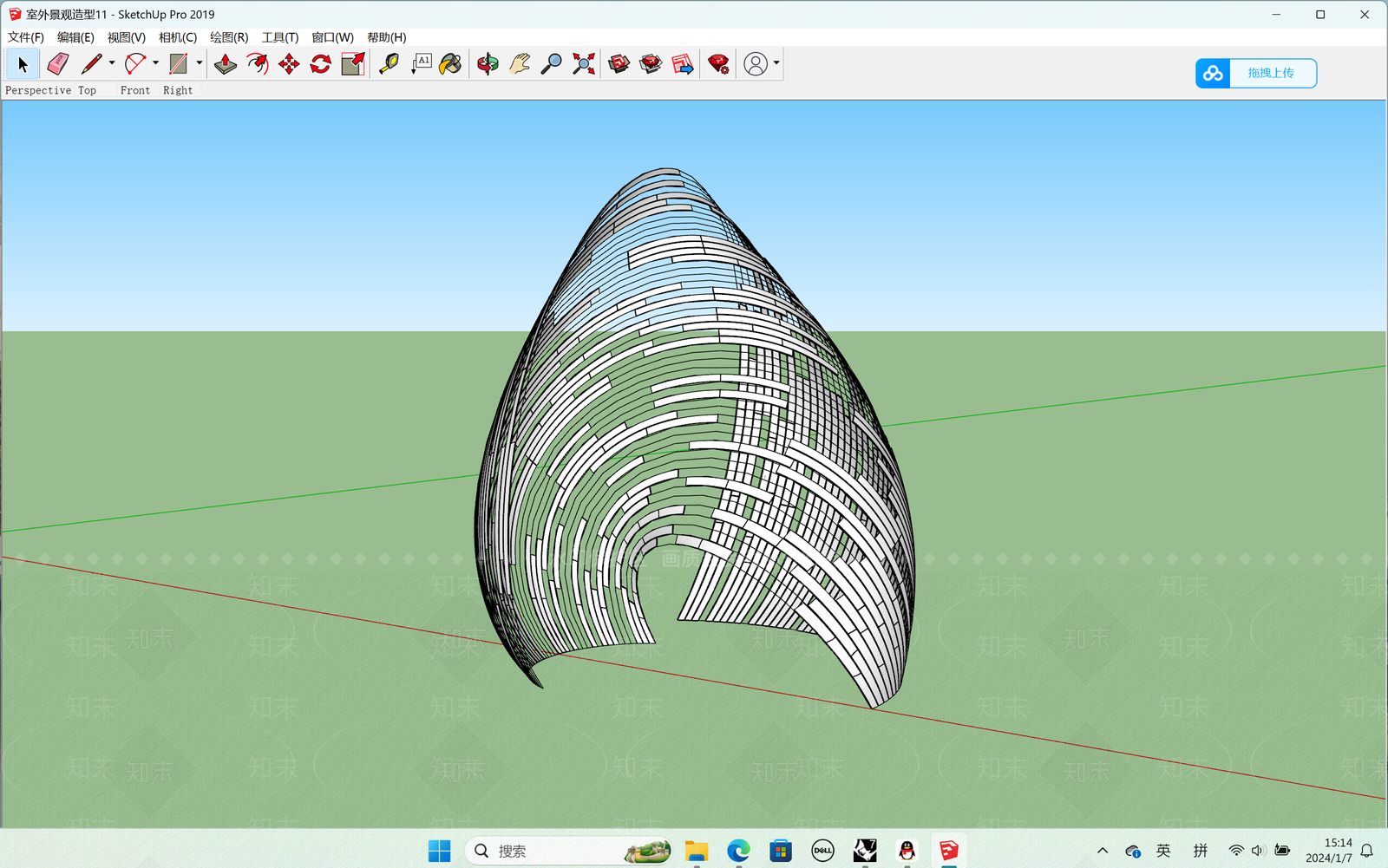The image size is (1388, 868).
Task: Open the 窗口(W) window menu
Action: tap(332, 37)
